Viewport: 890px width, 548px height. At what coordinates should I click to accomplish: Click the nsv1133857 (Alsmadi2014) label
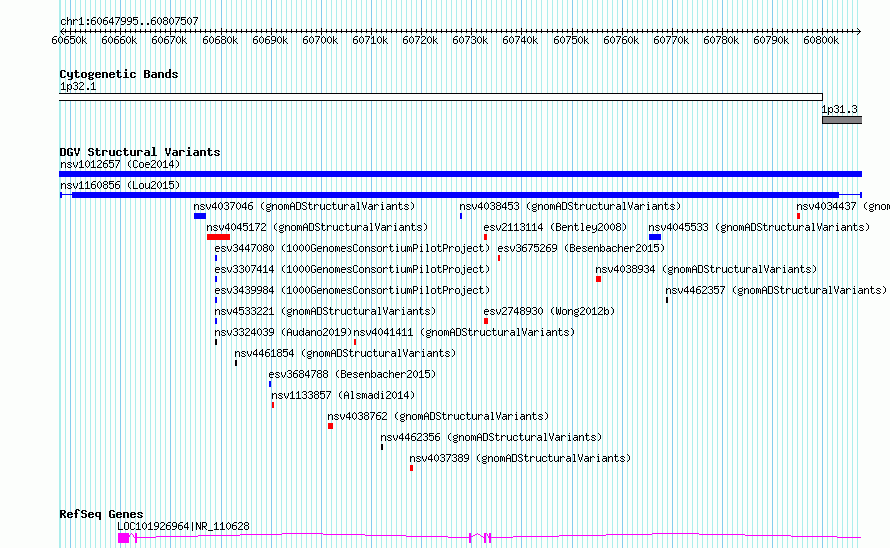343,396
